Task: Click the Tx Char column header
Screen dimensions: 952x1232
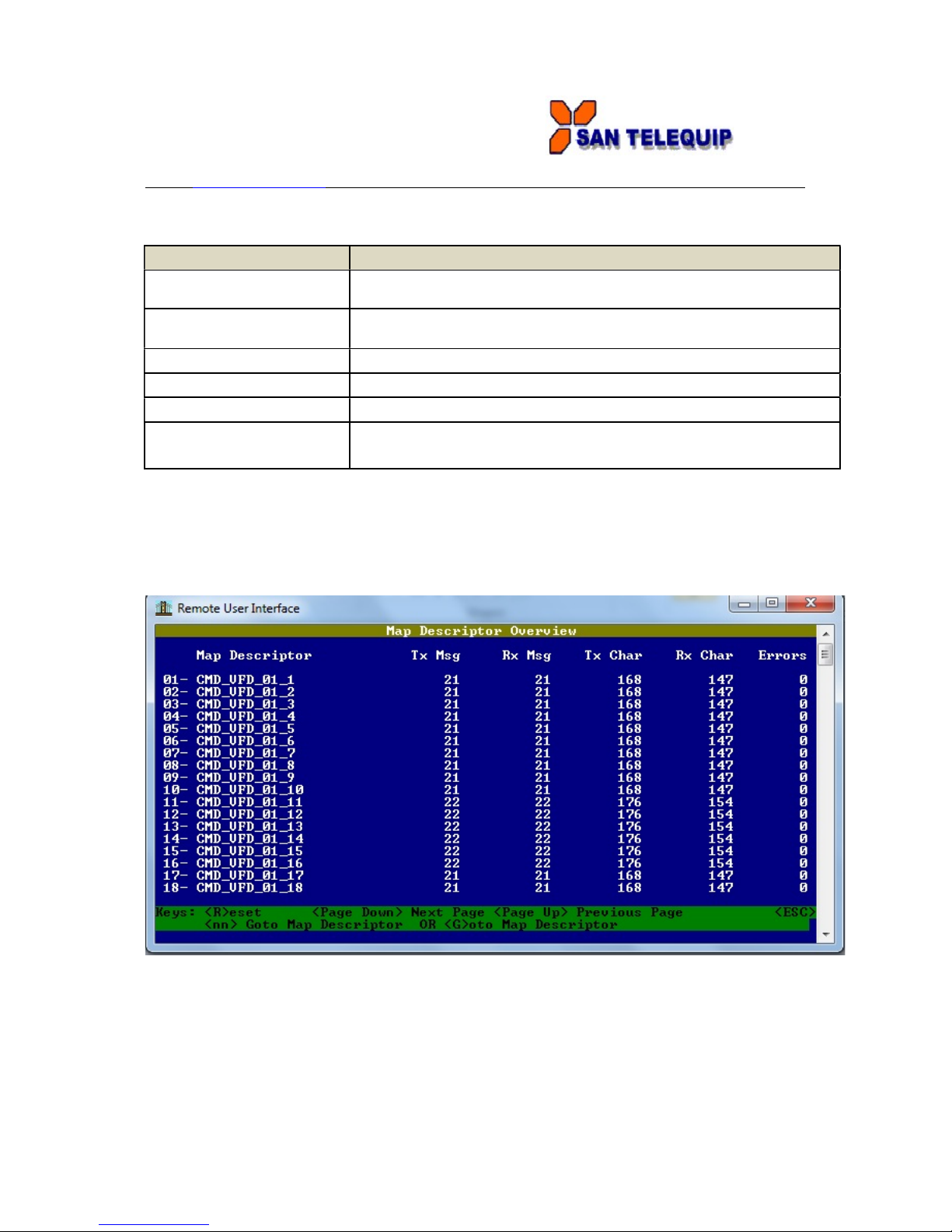Action: tap(613, 655)
